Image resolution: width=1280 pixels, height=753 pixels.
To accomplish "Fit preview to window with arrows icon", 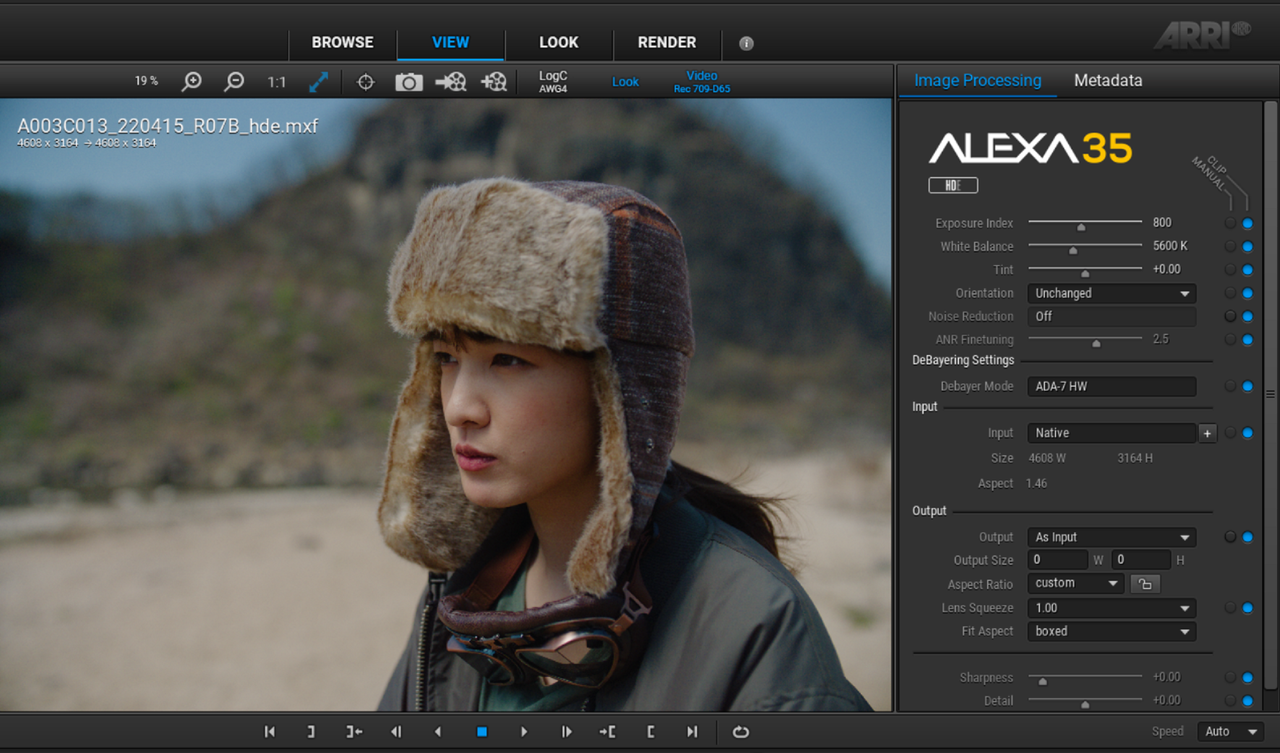I will (x=319, y=82).
